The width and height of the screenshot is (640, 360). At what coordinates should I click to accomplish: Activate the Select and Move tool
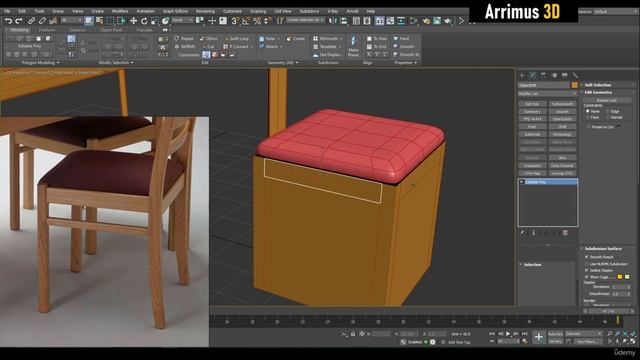pos(133,20)
